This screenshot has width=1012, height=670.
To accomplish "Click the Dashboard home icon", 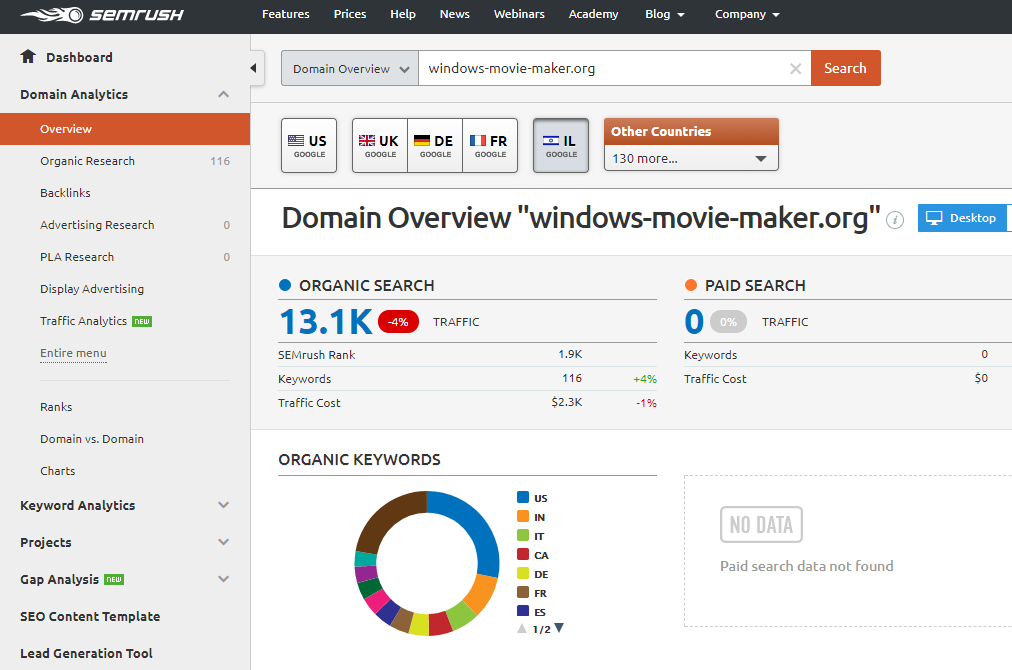I will 28,57.
